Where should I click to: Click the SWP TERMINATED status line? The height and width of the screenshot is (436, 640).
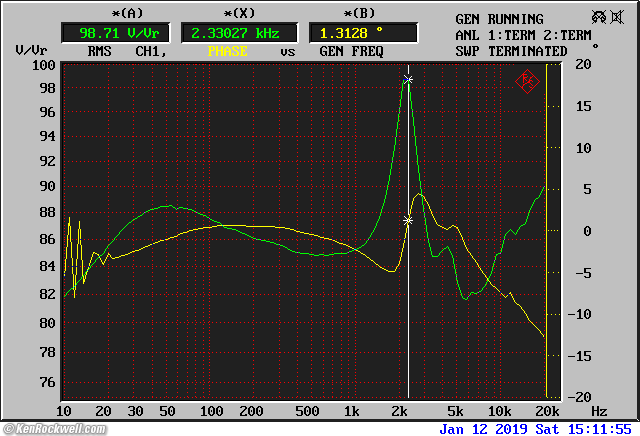click(x=511, y=51)
